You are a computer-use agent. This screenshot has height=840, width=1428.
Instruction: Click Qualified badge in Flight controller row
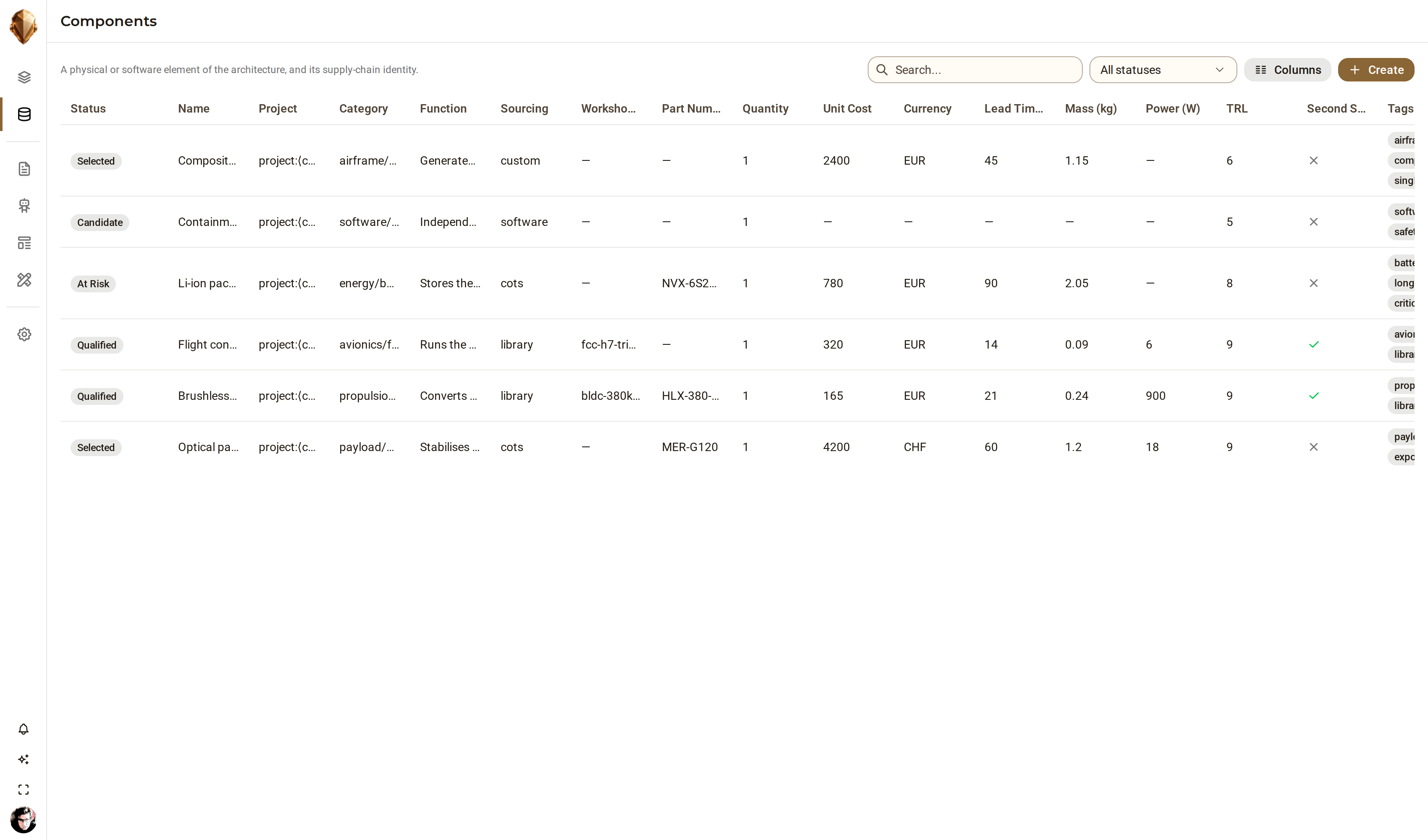point(96,345)
